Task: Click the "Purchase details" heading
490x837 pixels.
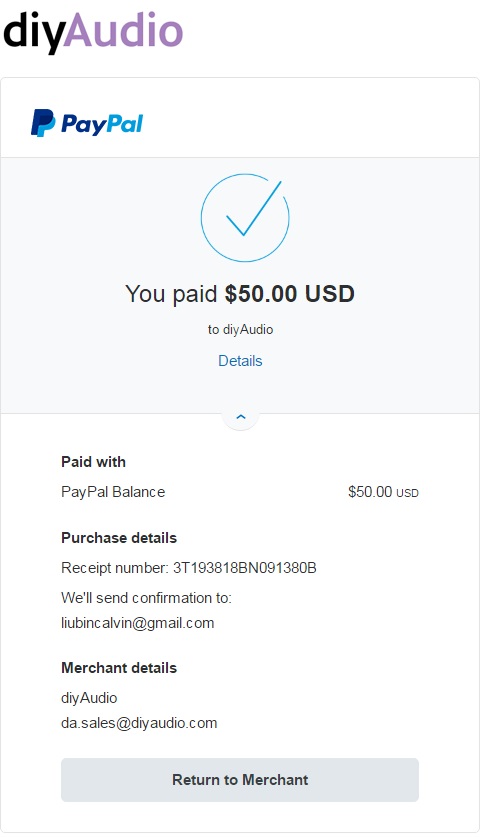Action: point(119,538)
